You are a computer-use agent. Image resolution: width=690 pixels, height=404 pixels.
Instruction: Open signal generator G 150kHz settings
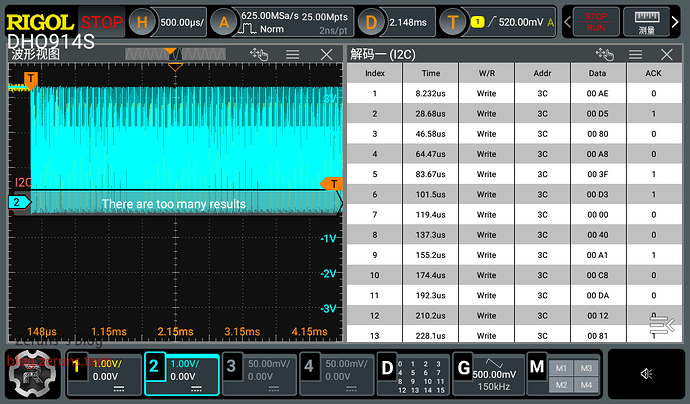pos(487,373)
